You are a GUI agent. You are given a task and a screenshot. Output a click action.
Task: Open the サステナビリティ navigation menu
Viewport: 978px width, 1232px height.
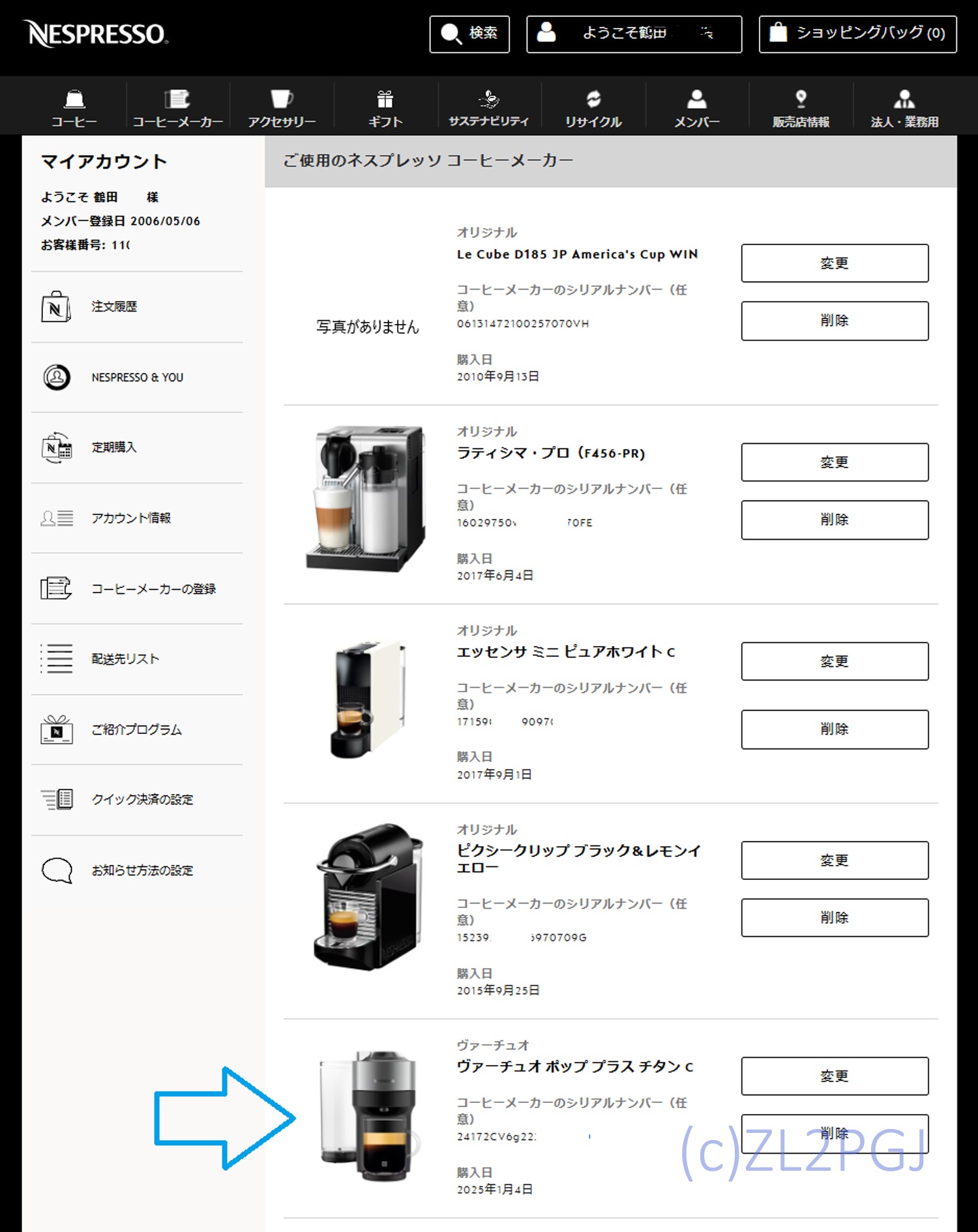(489, 108)
